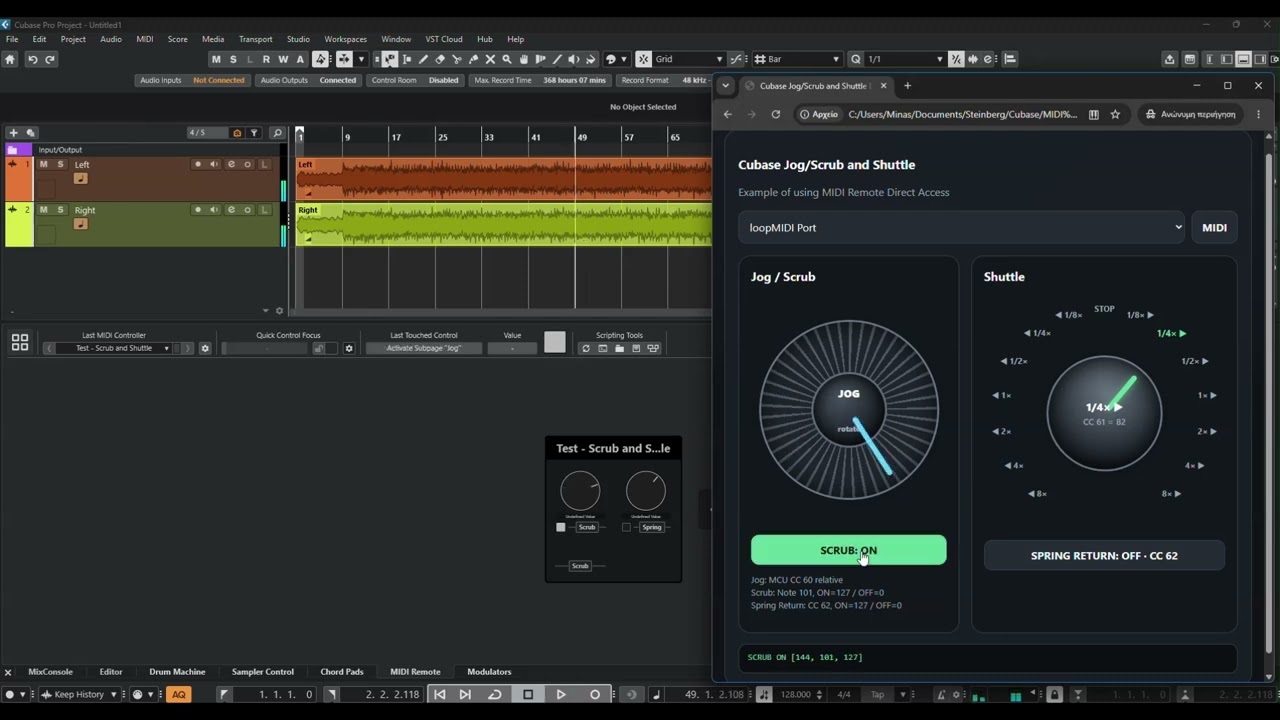Select the Zoom magnifier tool

507,59
